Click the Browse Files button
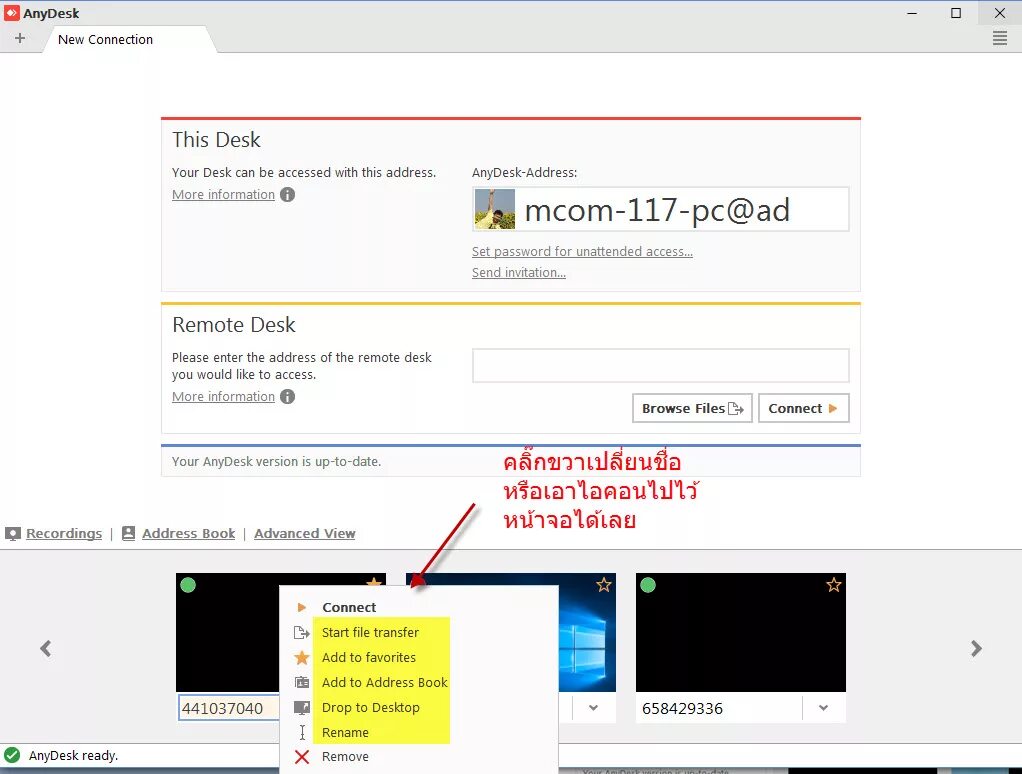Image resolution: width=1022 pixels, height=774 pixels. (x=692, y=408)
